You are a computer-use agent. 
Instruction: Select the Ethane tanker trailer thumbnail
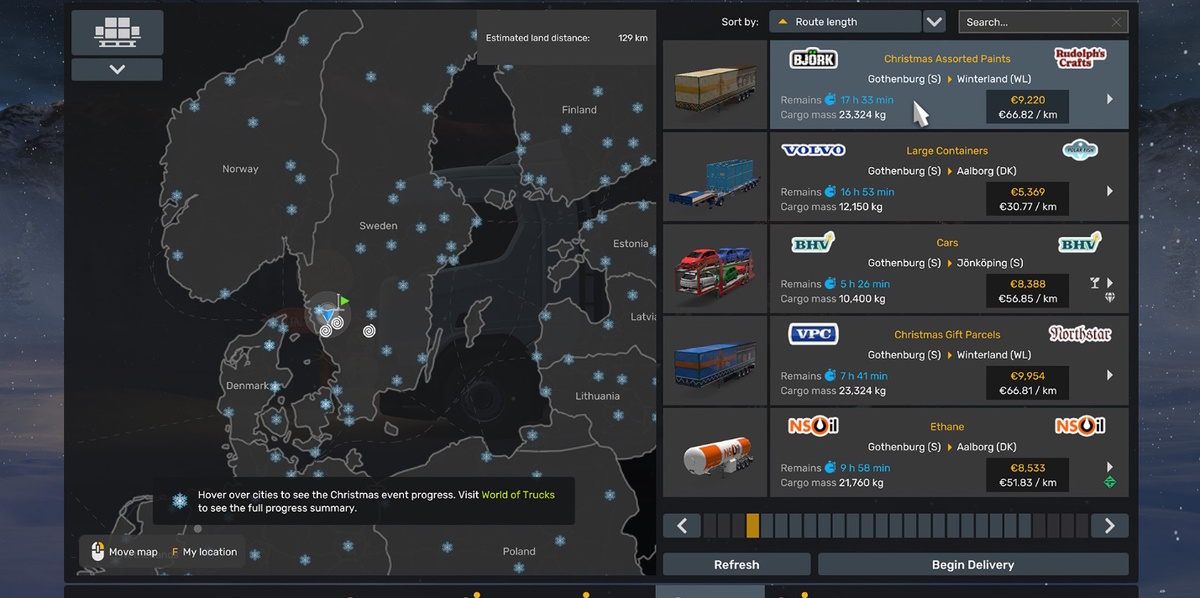(715, 453)
